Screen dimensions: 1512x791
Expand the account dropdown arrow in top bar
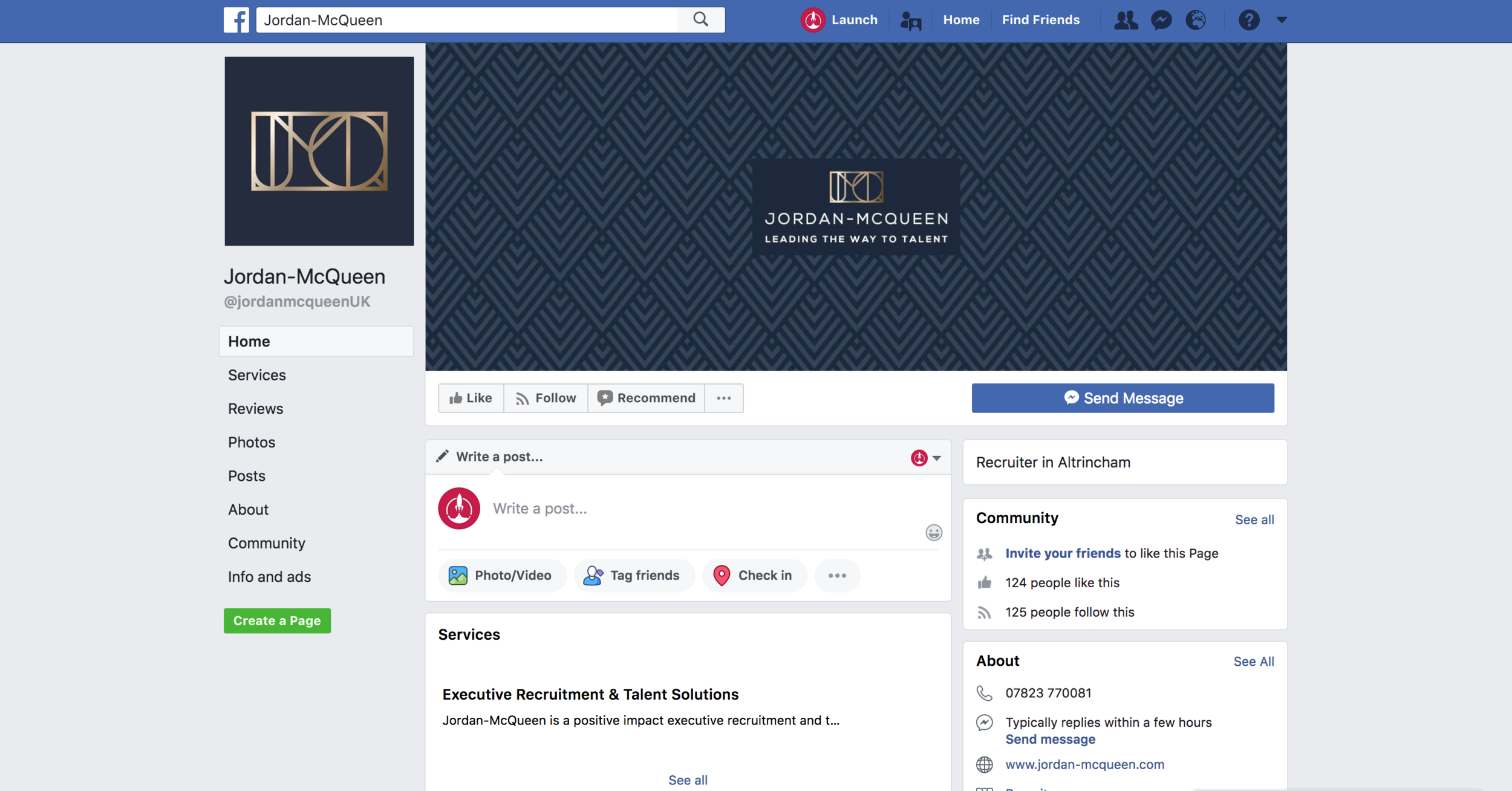click(1282, 20)
